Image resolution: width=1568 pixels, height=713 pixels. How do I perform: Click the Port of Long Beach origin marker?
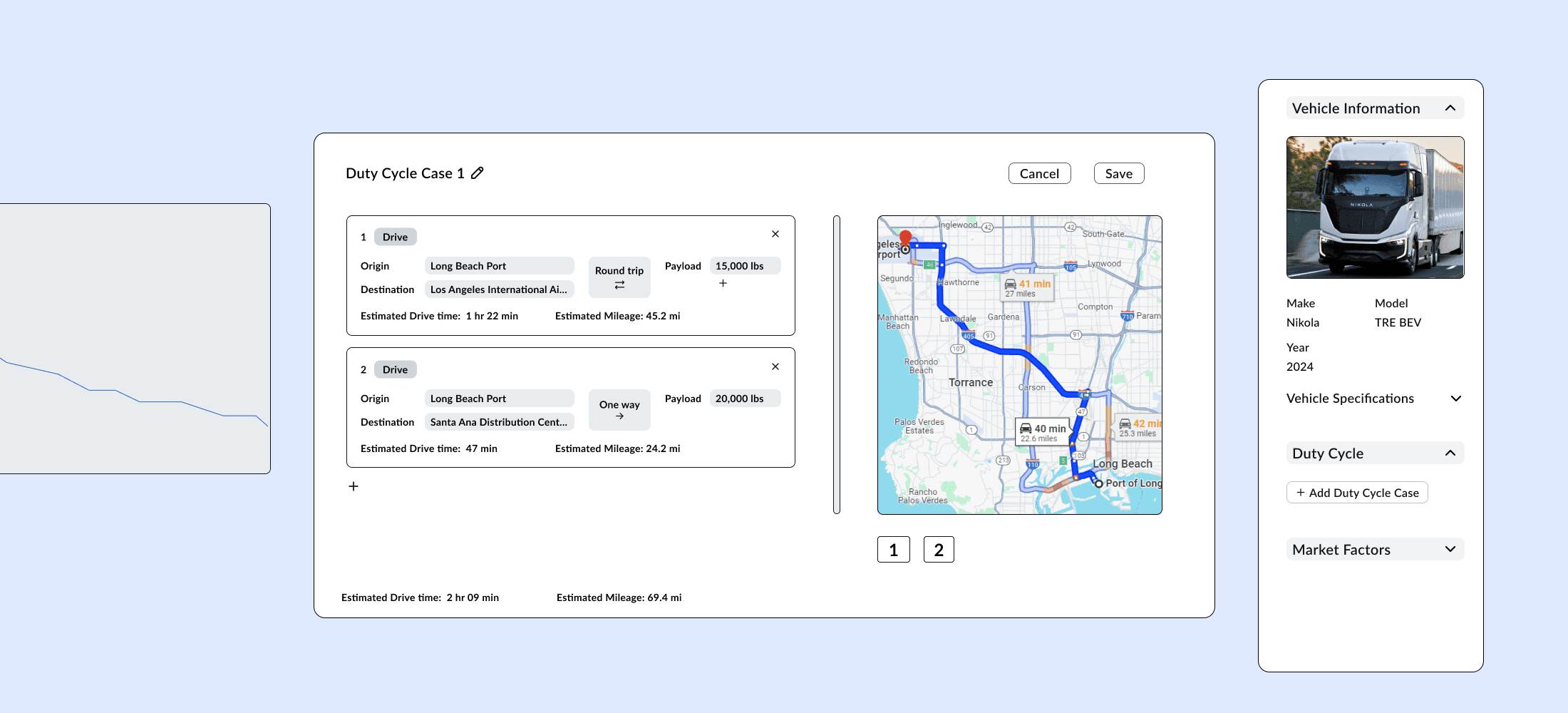point(1098,483)
